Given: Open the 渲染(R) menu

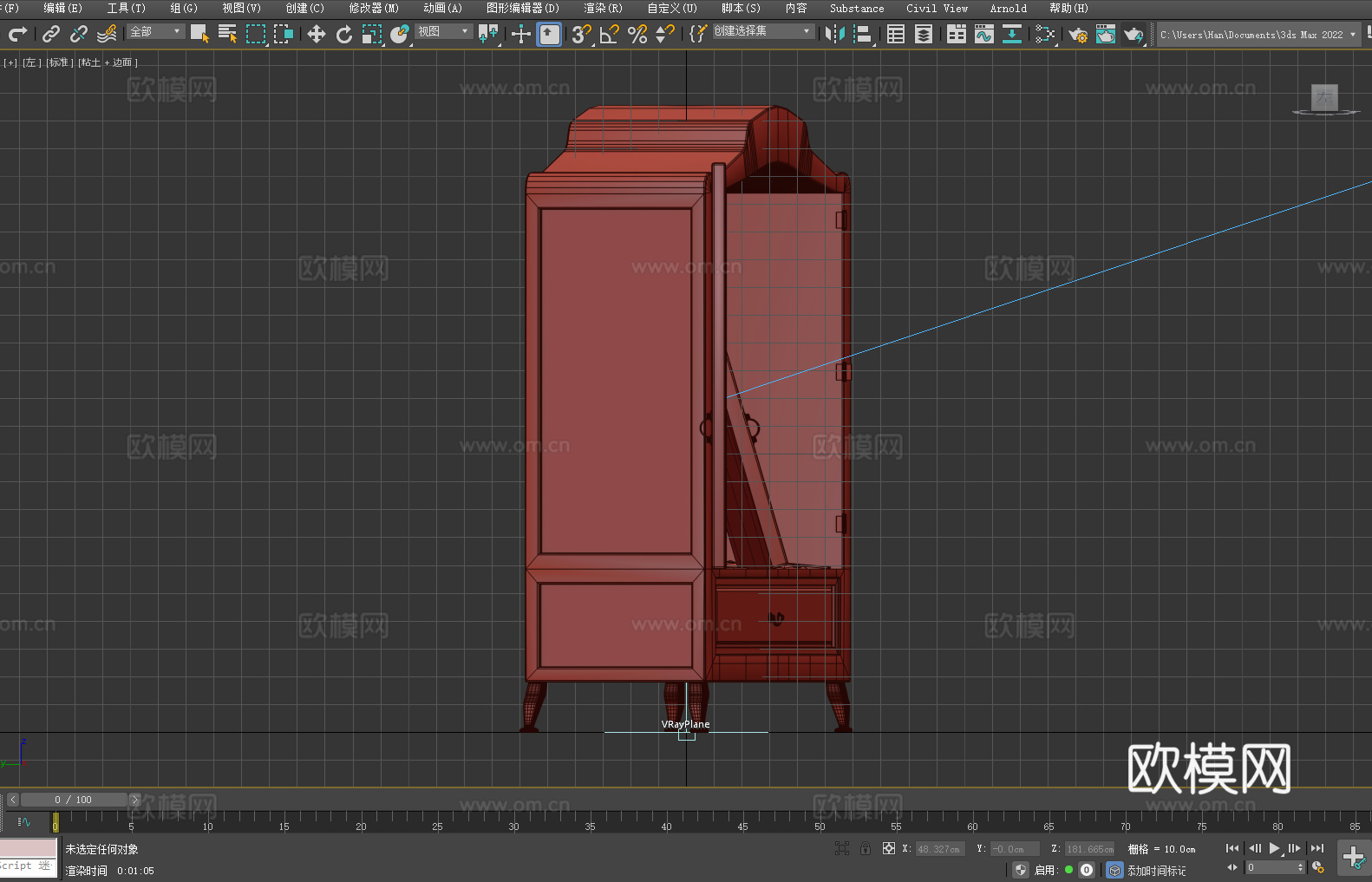Looking at the screenshot, I should coord(604,8).
